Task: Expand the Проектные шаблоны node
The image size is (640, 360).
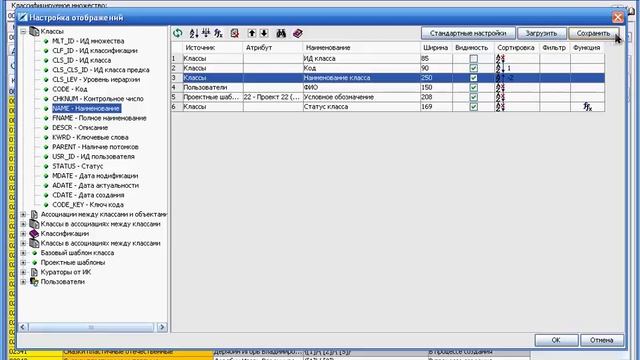Action: point(23,262)
